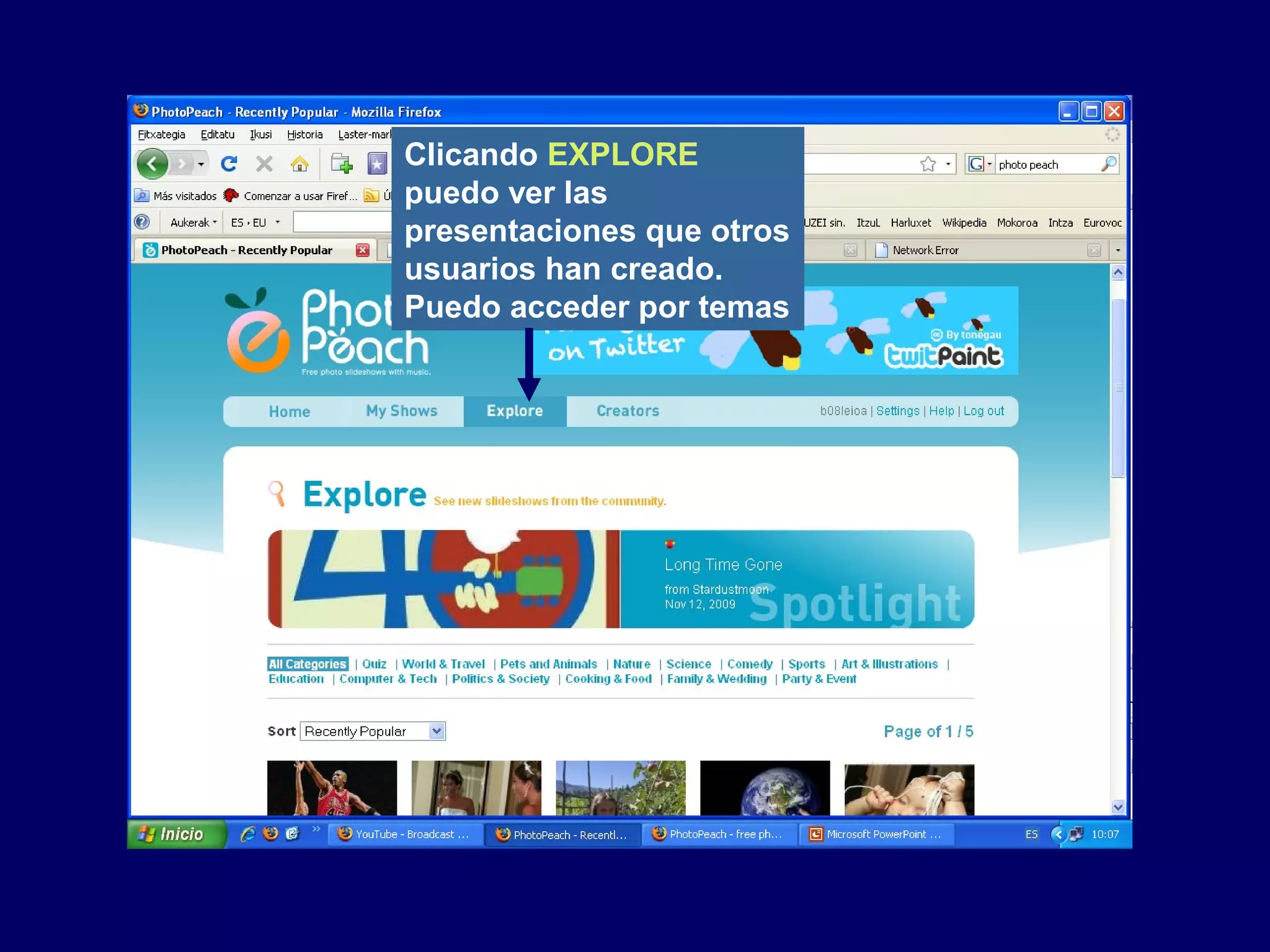This screenshot has height=952, width=1270.
Task: Expand the Aukerak dropdown
Action: (193, 223)
